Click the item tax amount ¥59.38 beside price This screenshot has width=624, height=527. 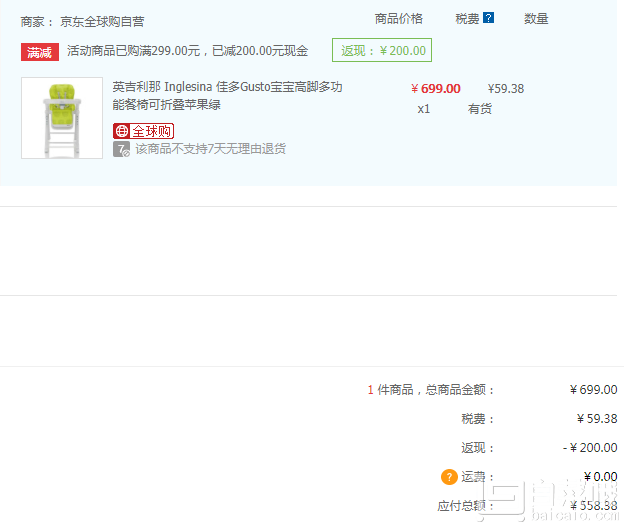[x=506, y=89]
